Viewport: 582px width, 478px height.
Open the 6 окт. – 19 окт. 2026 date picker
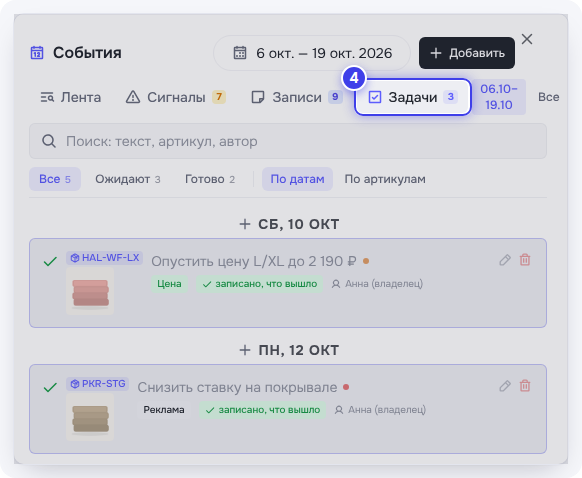point(312,53)
